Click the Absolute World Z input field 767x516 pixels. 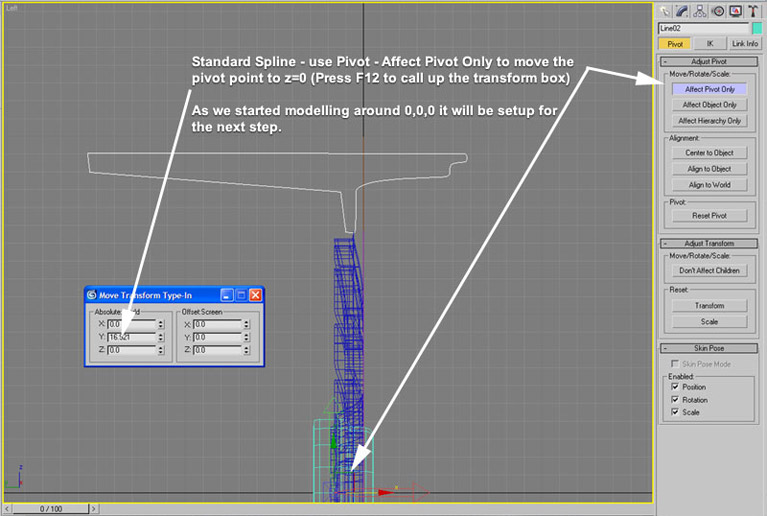[133, 350]
